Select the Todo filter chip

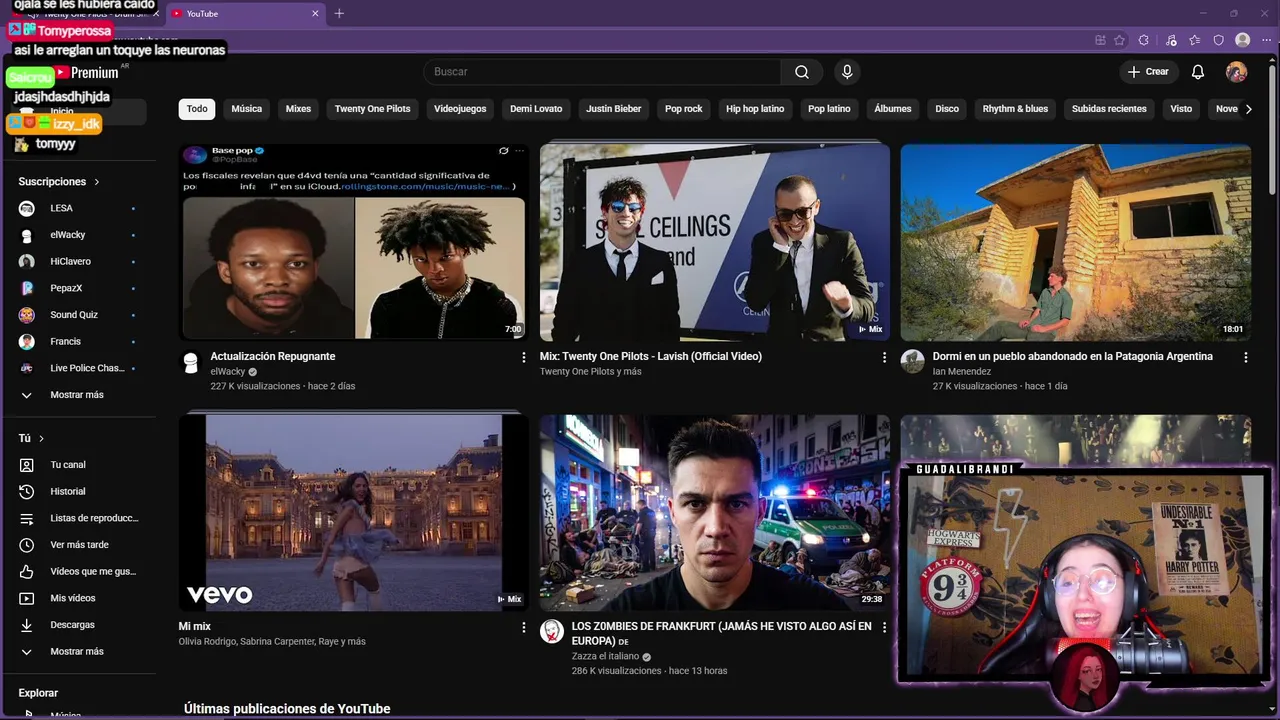click(197, 109)
